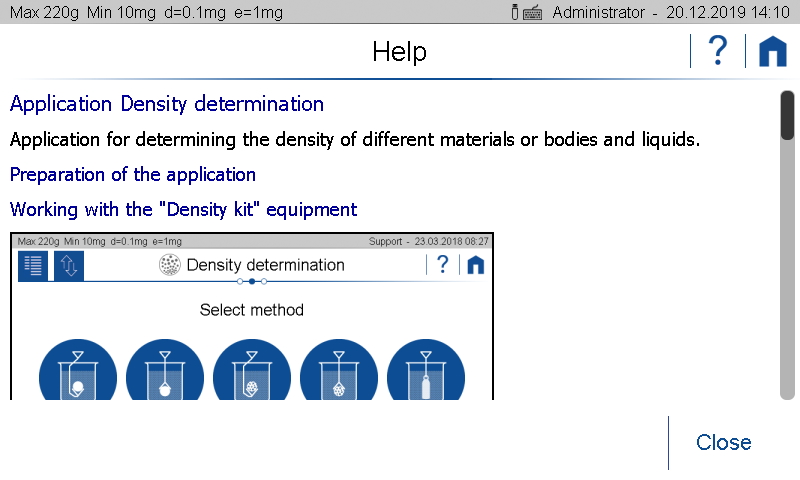Tap the up-down arrows icon in the help image
The image size is (800, 480).
pyautogui.click(x=69, y=265)
